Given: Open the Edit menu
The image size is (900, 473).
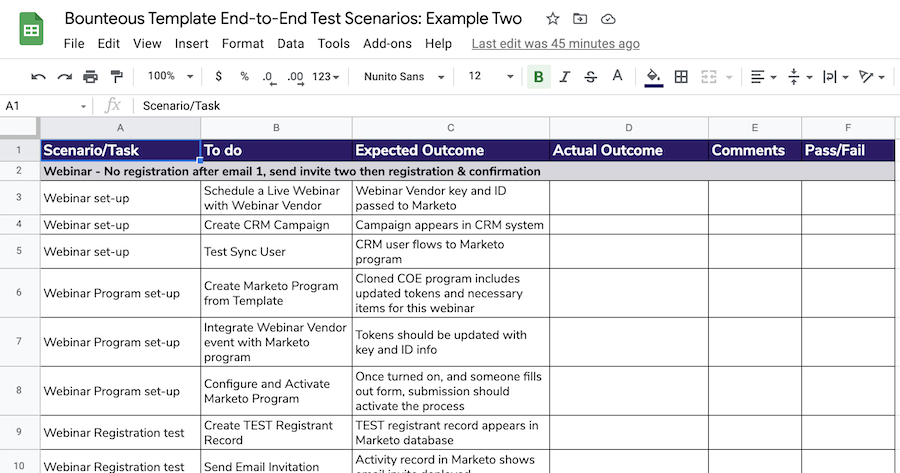Looking at the screenshot, I should coord(108,44).
